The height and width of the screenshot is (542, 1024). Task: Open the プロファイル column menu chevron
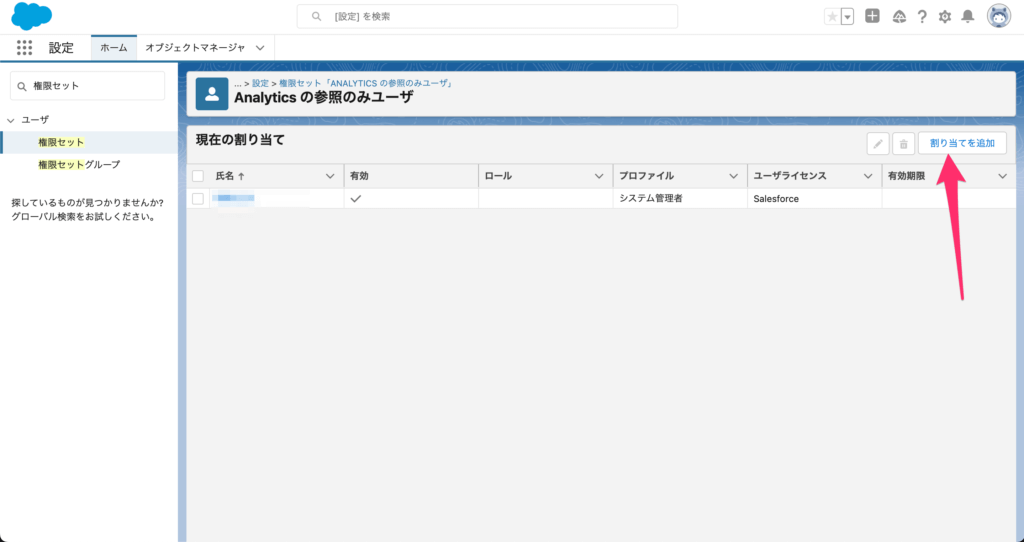[x=733, y=176]
